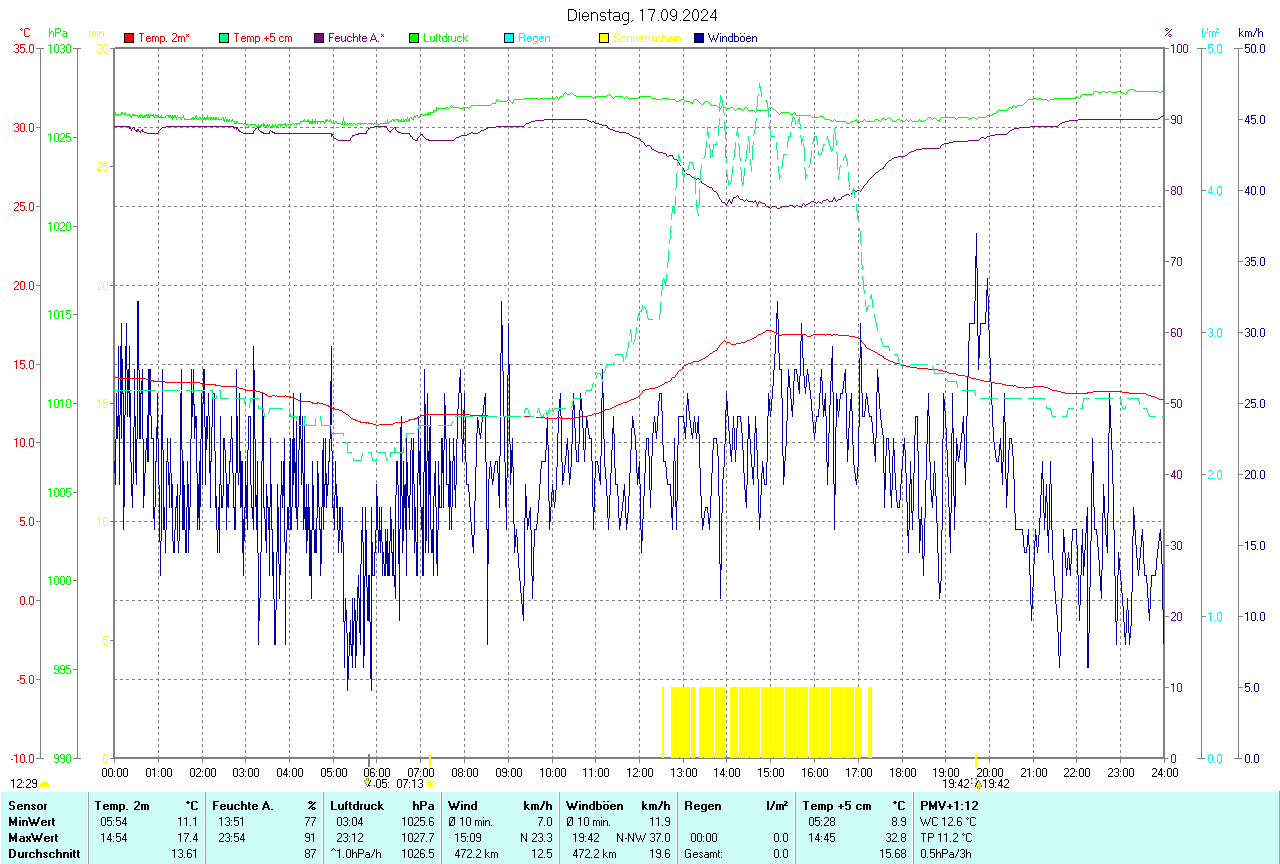
Task: Click the Temp. 2m table column header
Action: 122,806
